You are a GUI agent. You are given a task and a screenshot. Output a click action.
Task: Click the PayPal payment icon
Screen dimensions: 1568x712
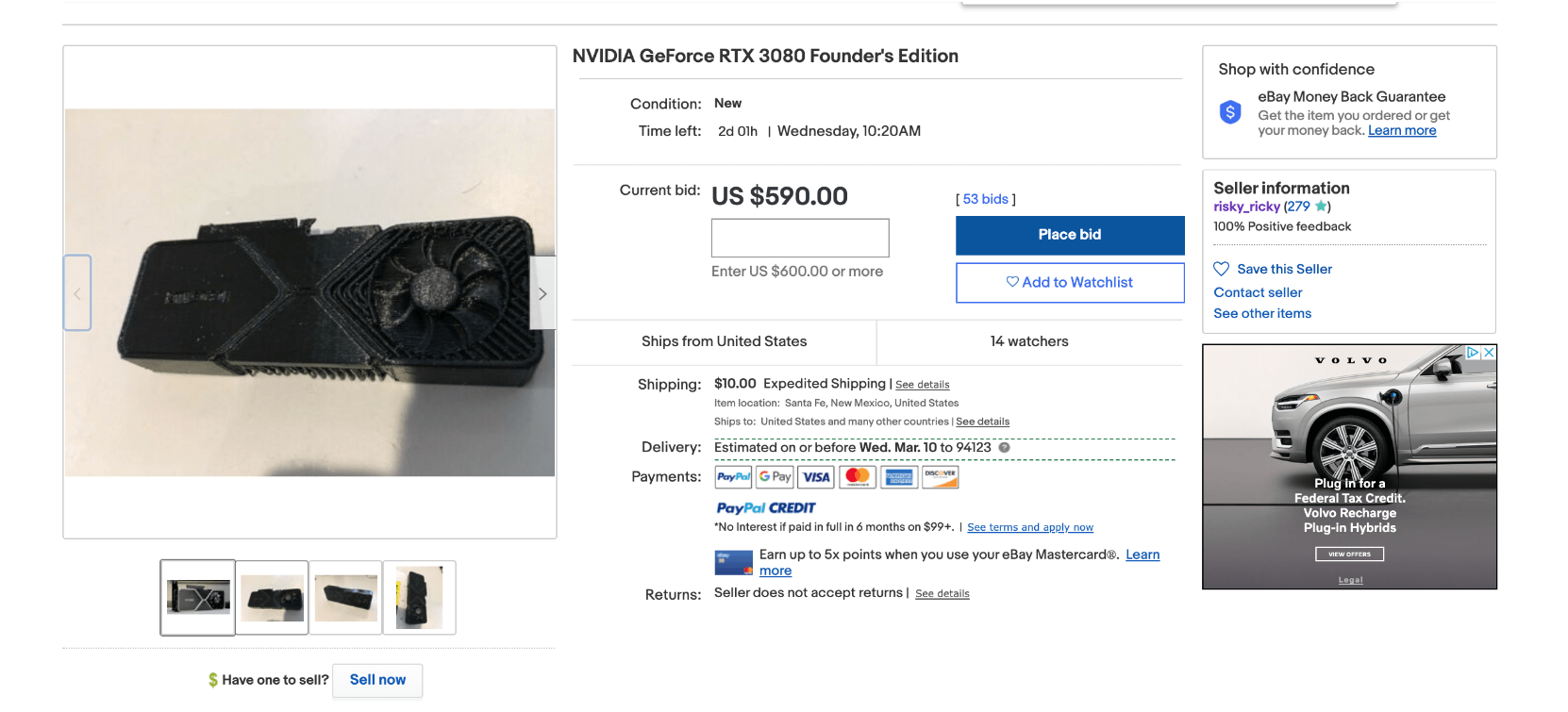click(x=733, y=477)
